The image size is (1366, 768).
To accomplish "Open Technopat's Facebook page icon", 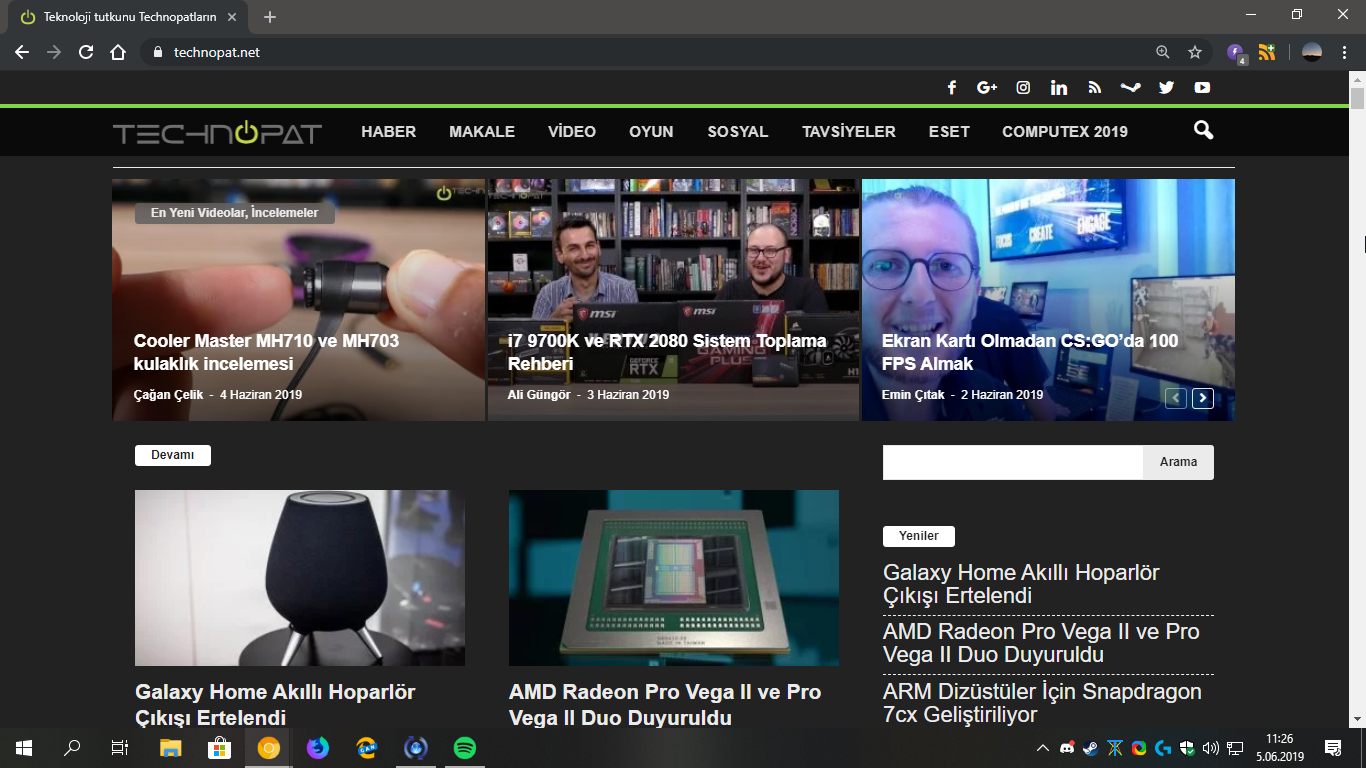I will 952,88.
